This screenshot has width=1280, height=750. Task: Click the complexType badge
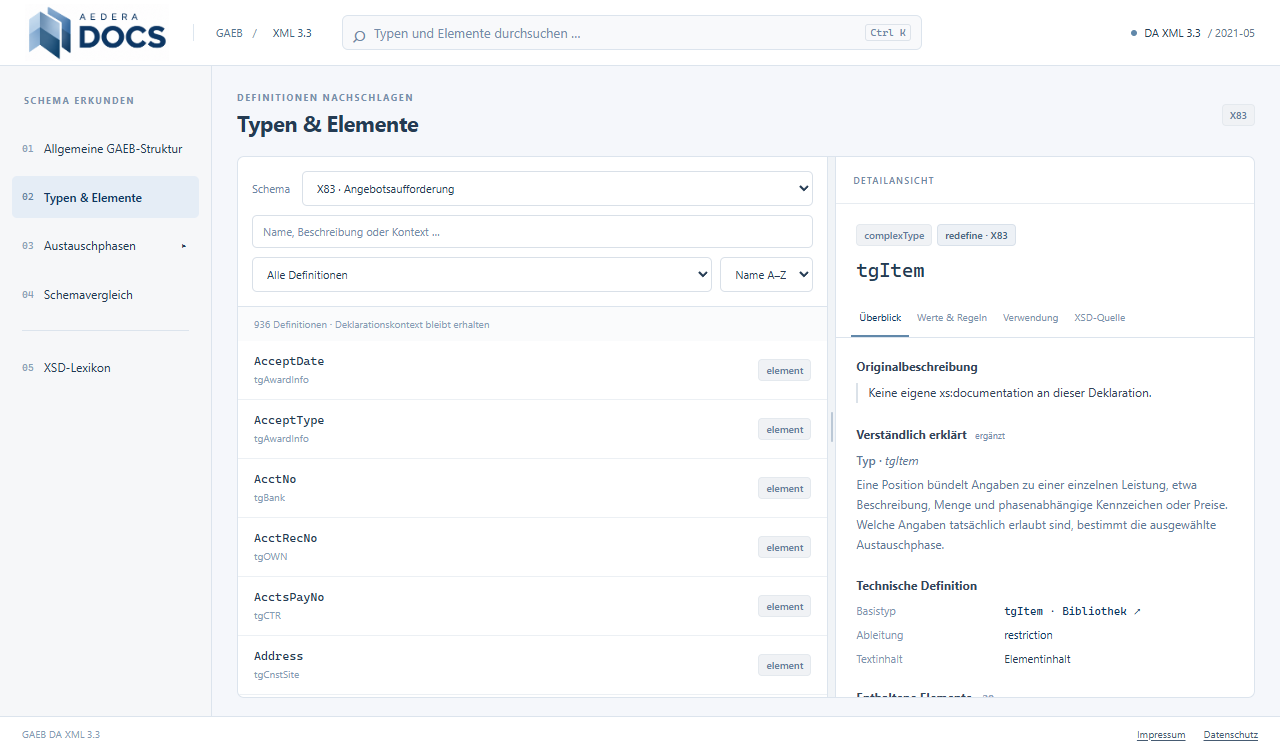[x=894, y=236]
